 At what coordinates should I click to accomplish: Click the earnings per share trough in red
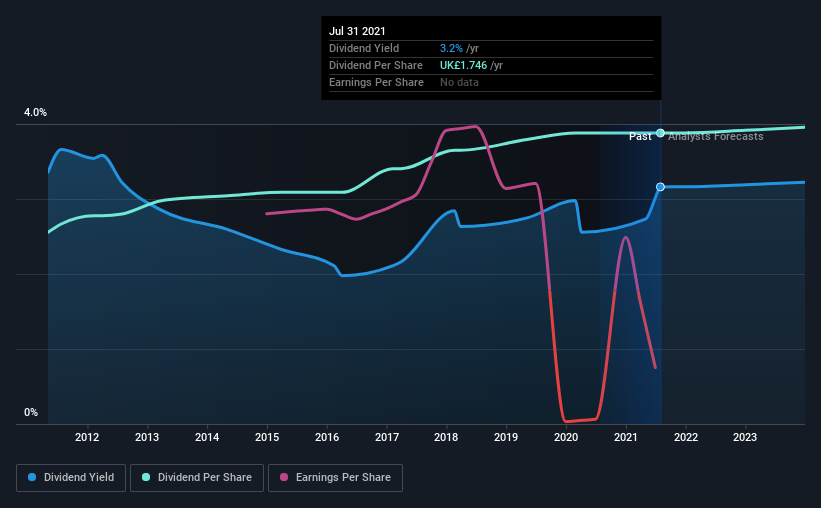580,420
